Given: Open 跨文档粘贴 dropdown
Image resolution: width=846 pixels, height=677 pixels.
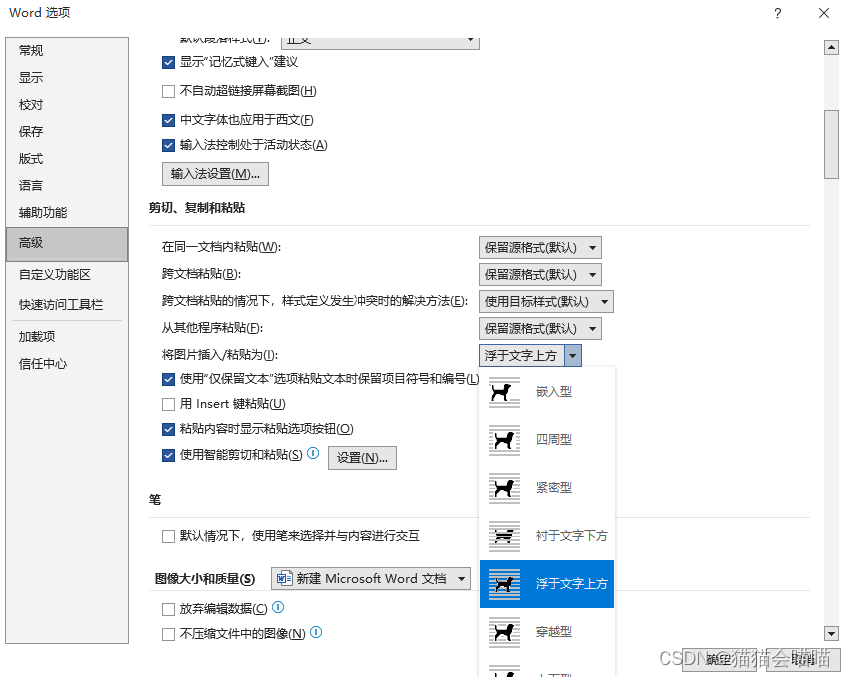Looking at the screenshot, I should coord(540,275).
